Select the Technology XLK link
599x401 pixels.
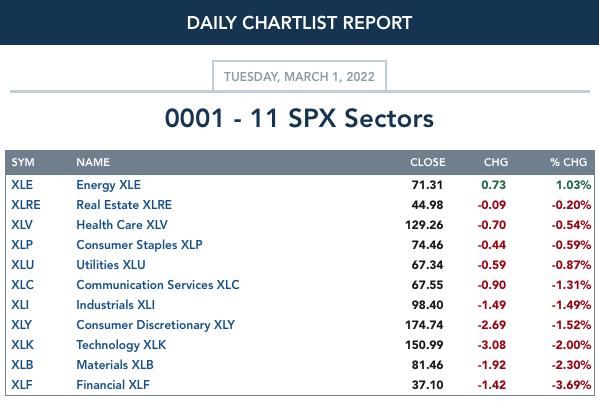(121, 345)
